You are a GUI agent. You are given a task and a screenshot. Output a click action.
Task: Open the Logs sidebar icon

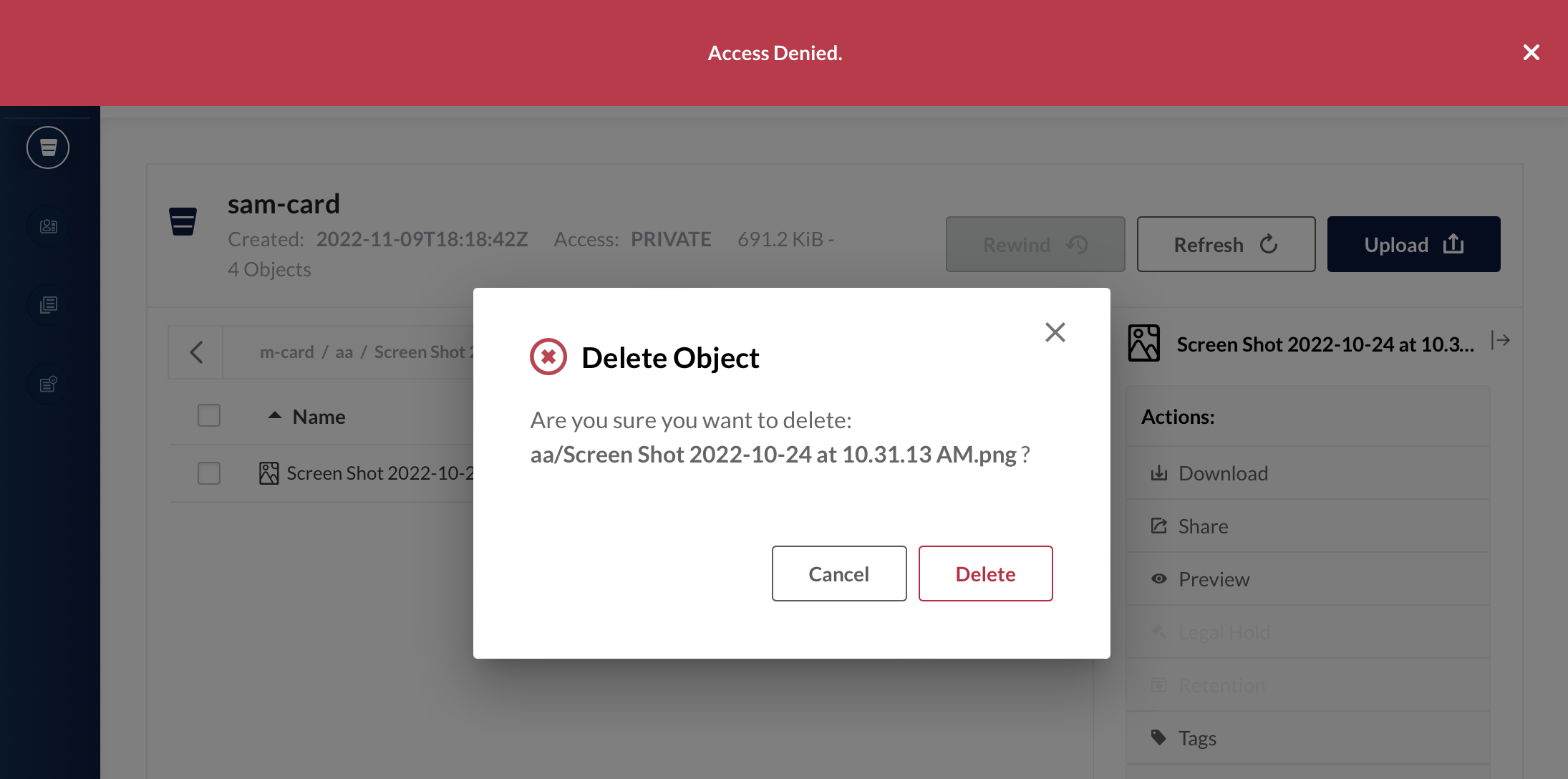[48, 305]
